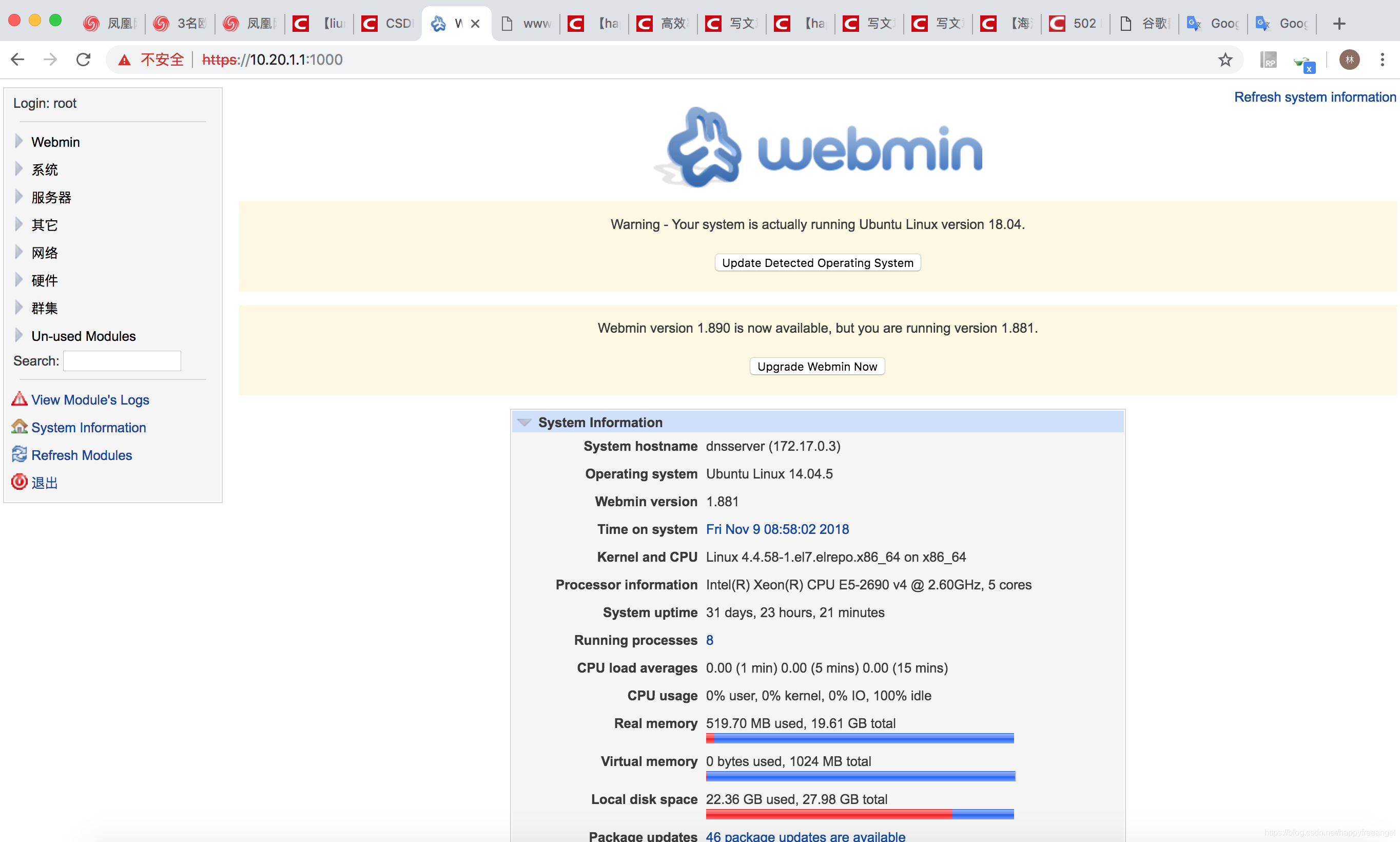1400x842 pixels.
Task: Click Update Detected Operating System button
Action: pyautogui.click(x=818, y=263)
